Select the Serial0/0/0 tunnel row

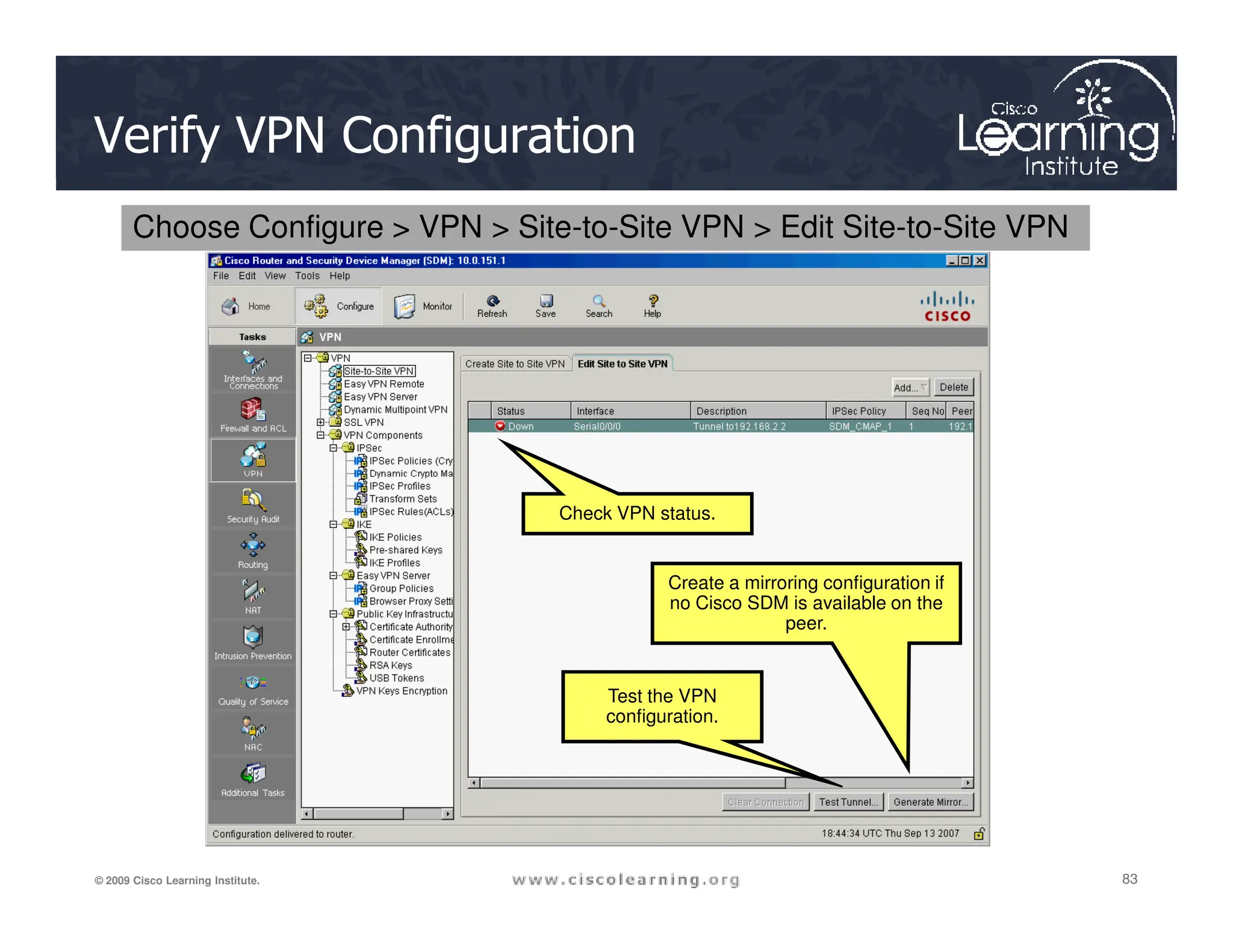[x=721, y=426]
